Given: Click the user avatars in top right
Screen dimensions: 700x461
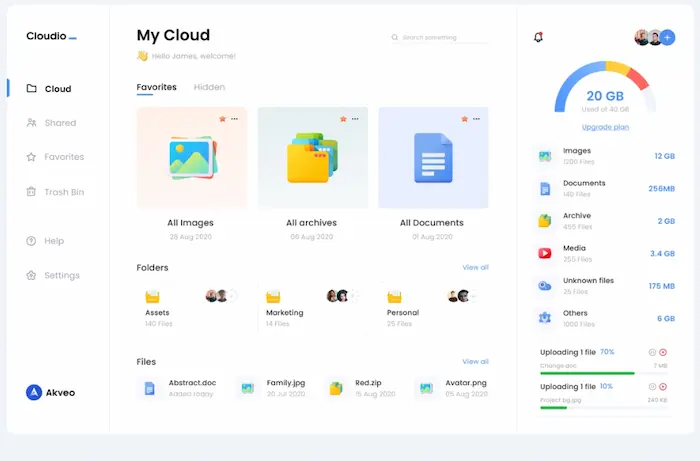Looking at the screenshot, I should click(x=648, y=37).
